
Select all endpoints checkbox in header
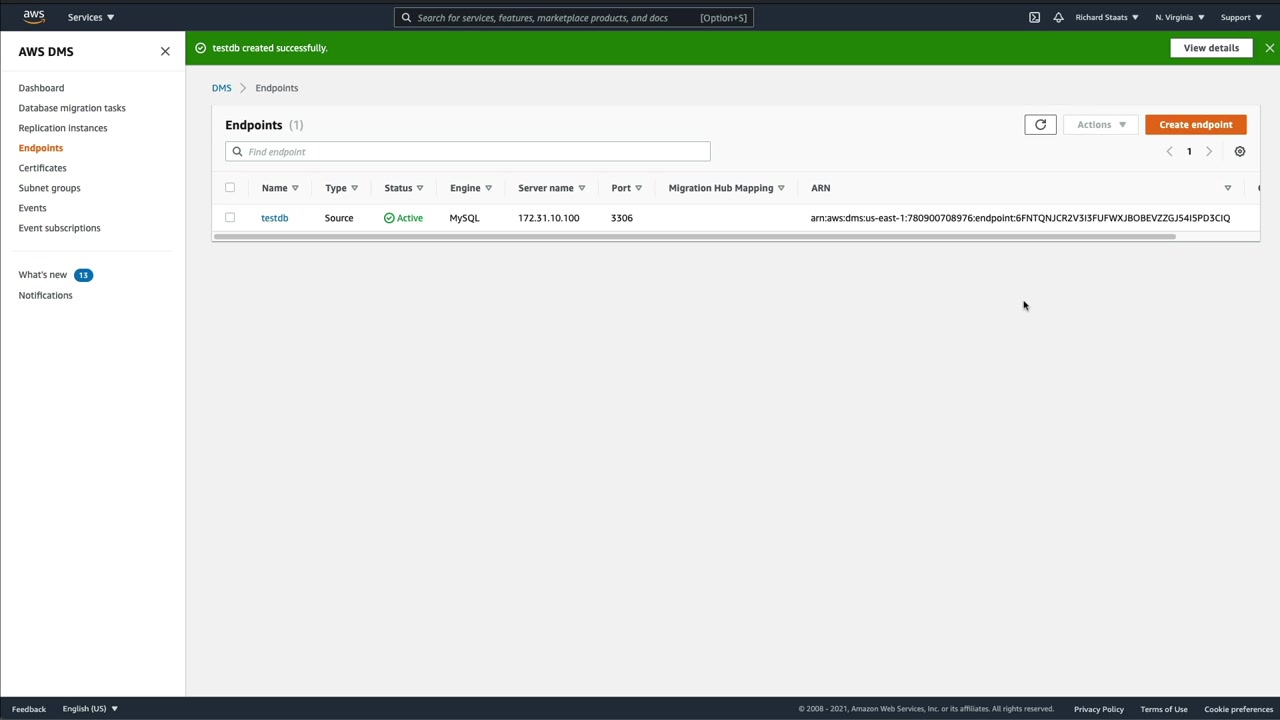230,188
